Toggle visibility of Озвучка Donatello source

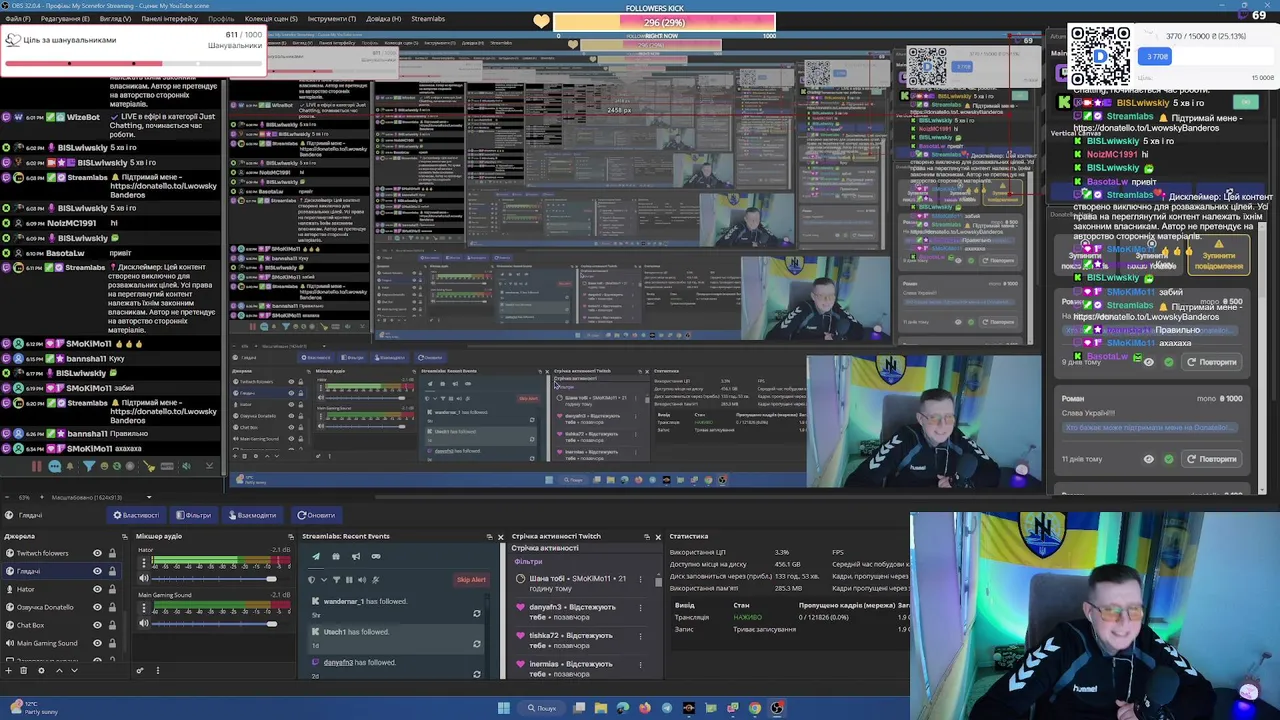pos(97,607)
